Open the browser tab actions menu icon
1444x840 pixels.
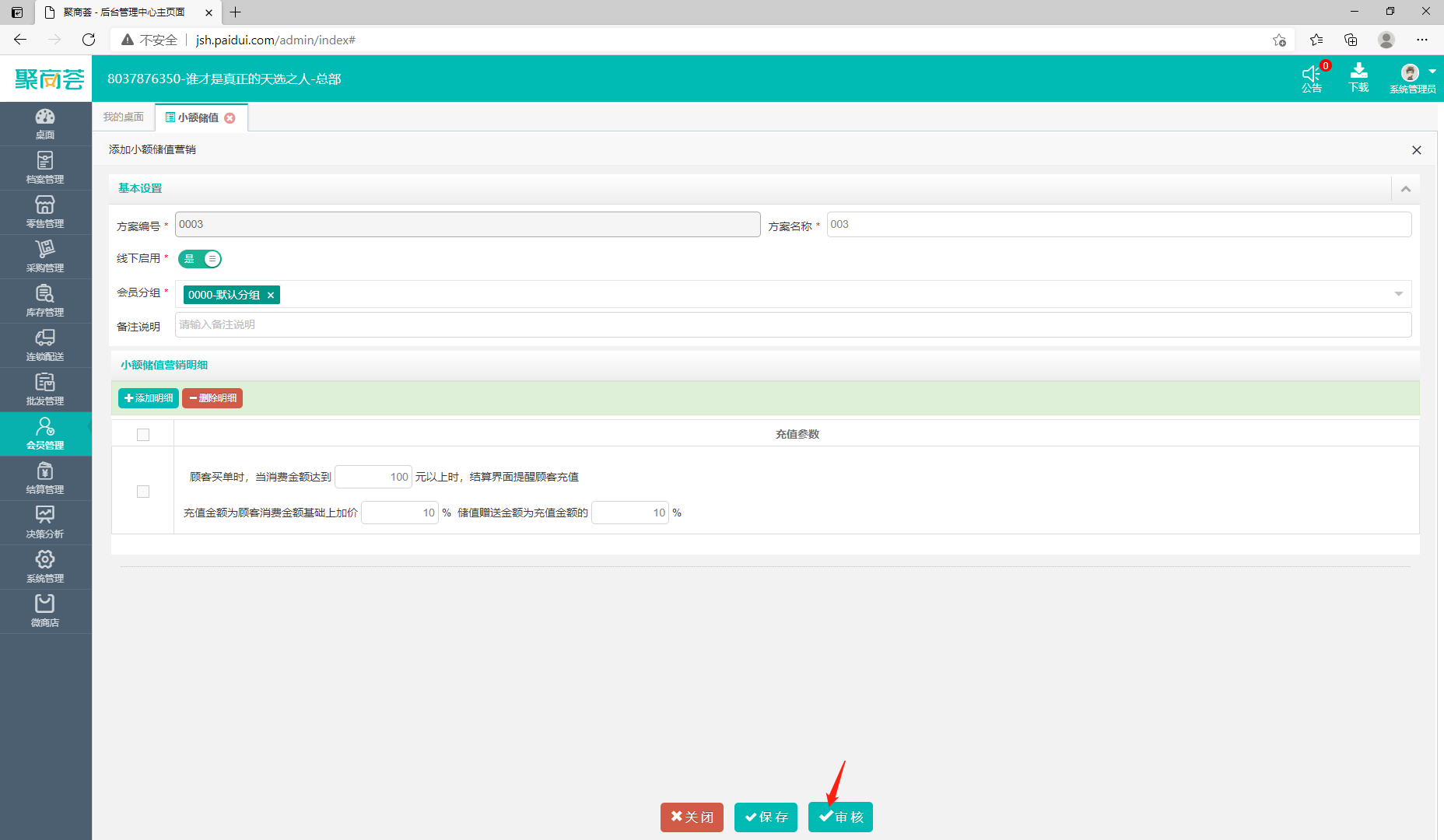[x=17, y=12]
